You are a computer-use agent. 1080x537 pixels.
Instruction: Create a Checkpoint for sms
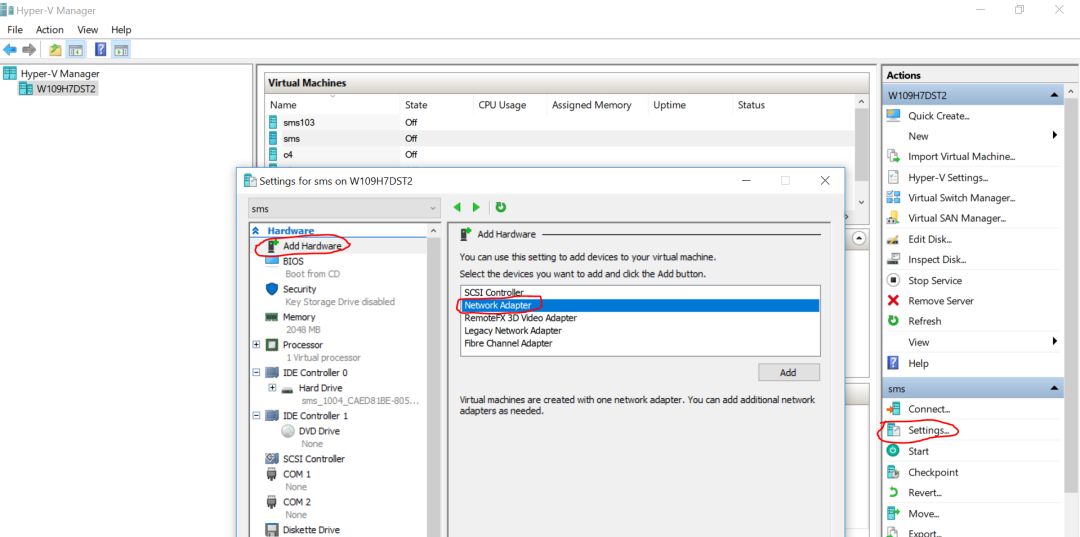[x=933, y=472]
